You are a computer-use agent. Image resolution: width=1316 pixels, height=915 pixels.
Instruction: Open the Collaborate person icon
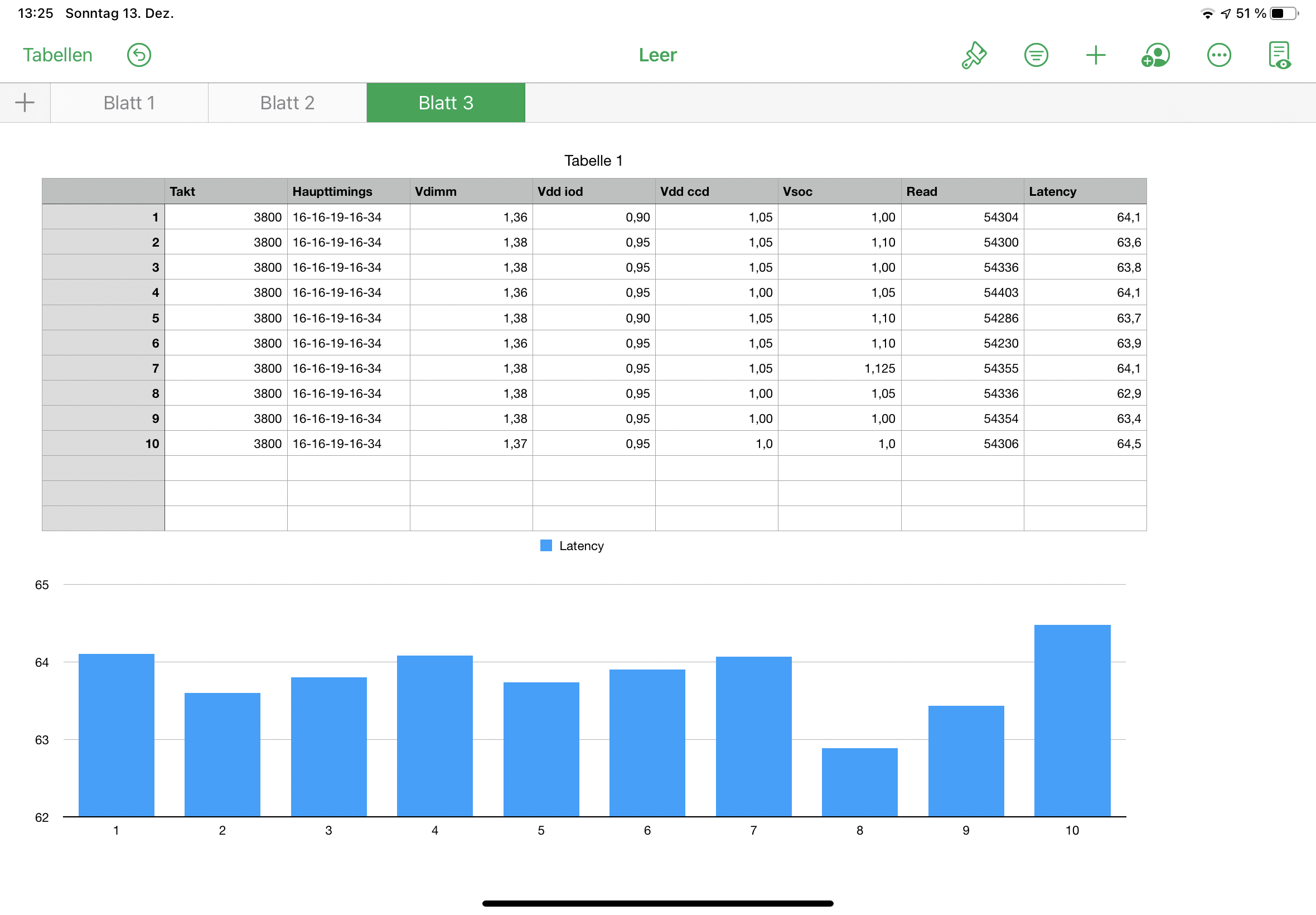[1155, 55]
